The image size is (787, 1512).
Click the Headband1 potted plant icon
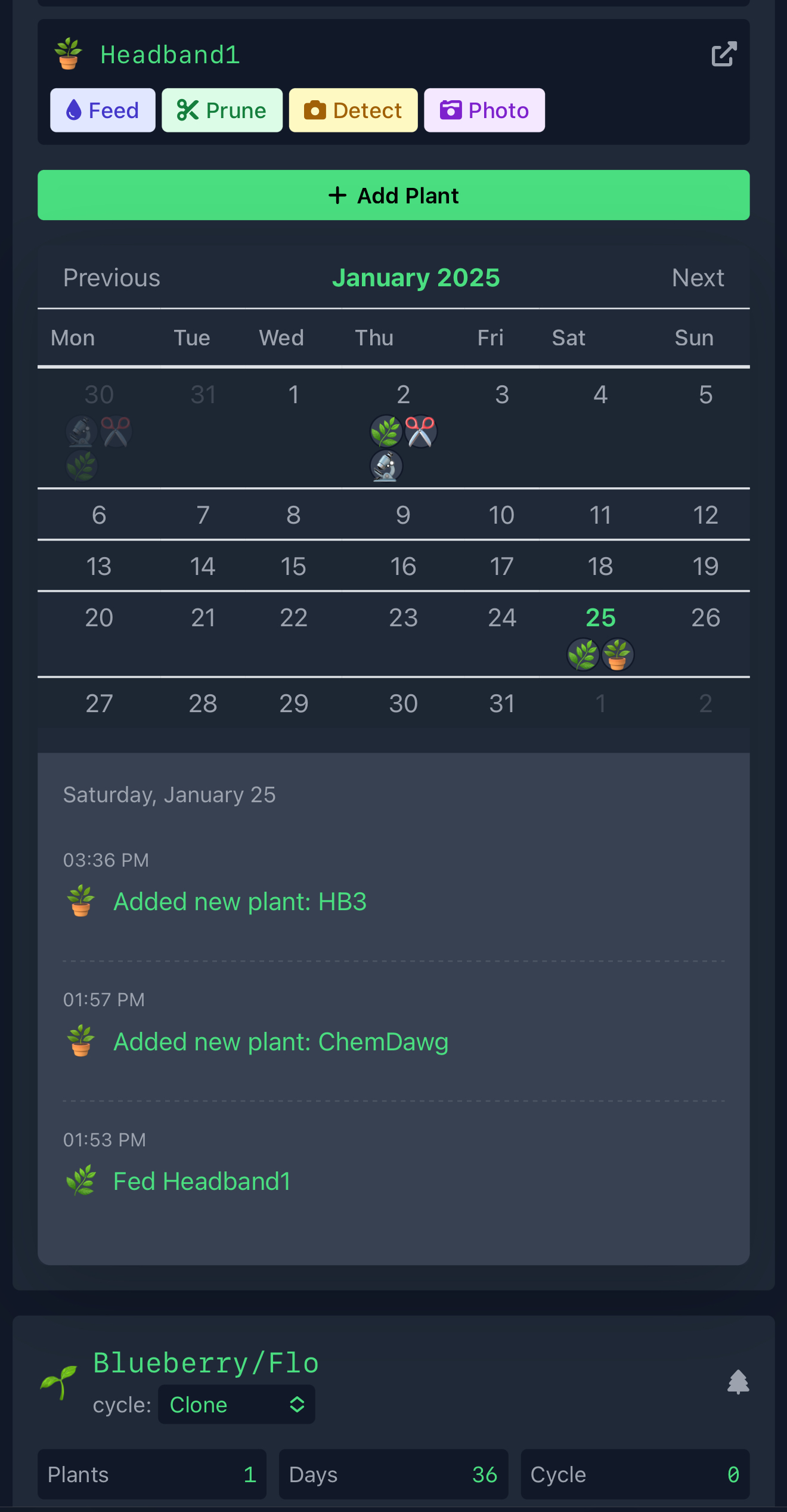click(x=69, y=54)
